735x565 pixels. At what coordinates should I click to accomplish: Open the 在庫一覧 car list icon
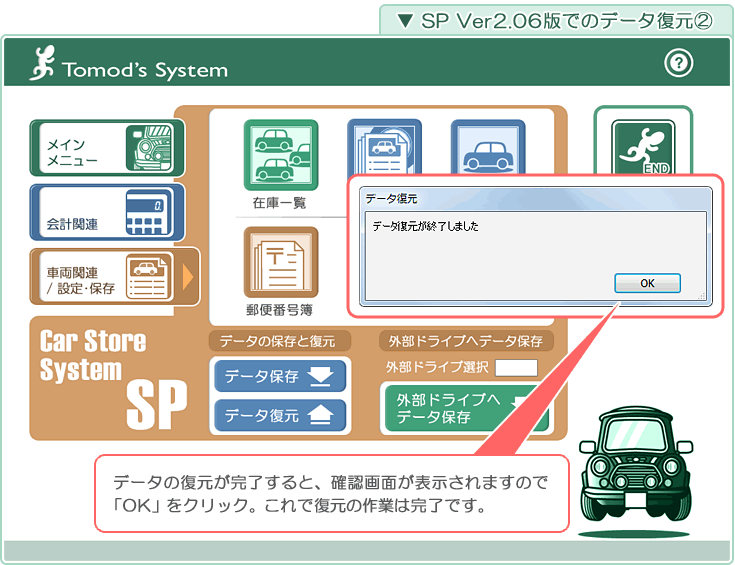coord(281,155)
